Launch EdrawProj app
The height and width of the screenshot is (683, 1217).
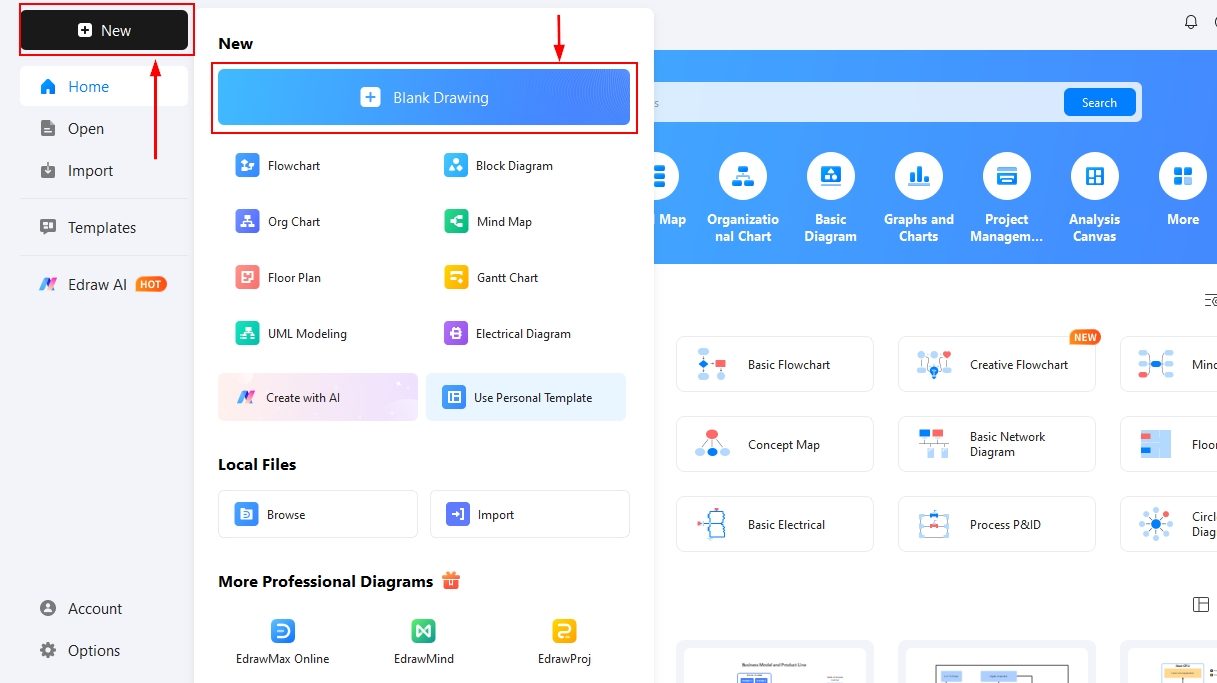tap(564, 641)
